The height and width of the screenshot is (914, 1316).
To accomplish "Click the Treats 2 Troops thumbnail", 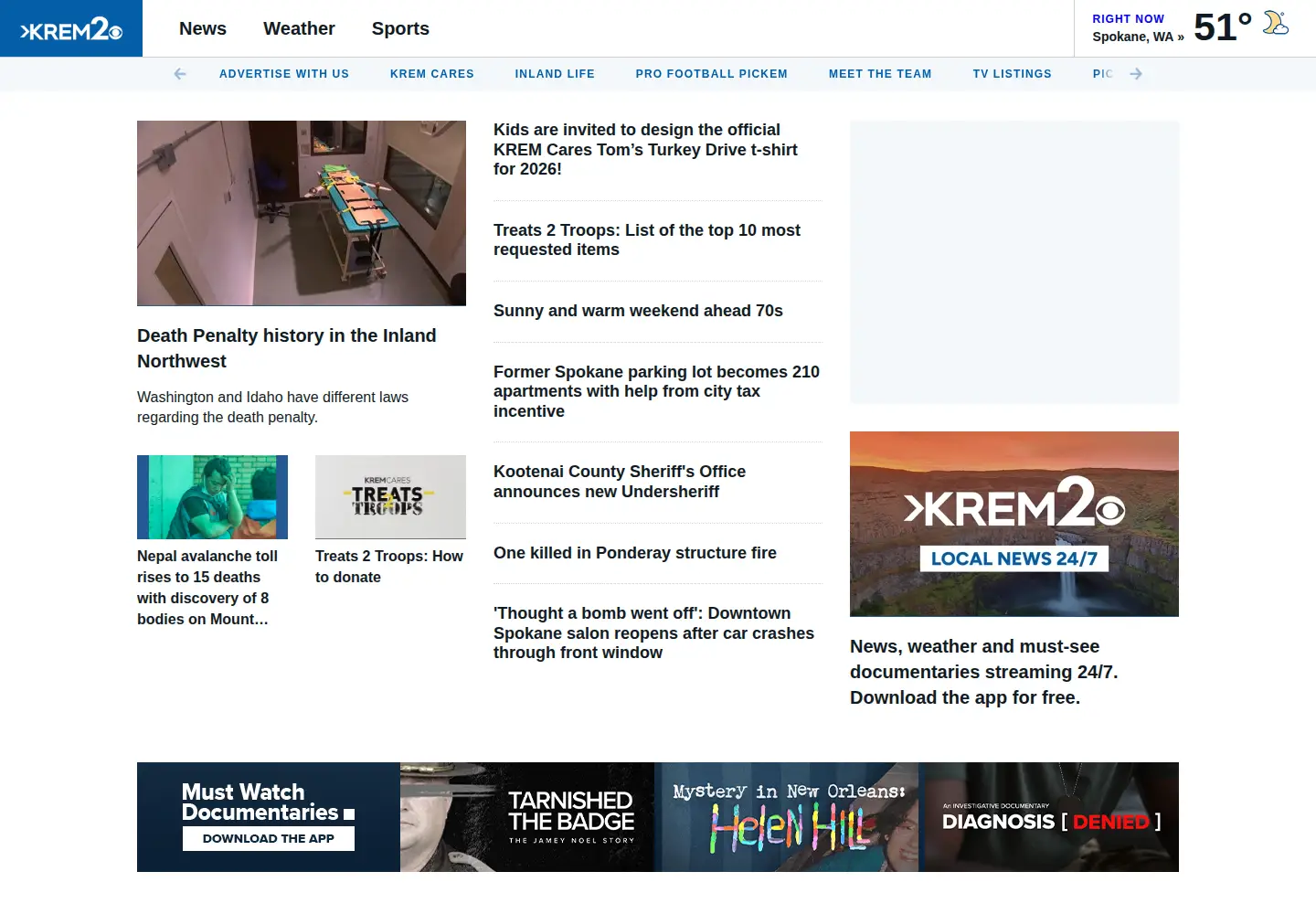I will tap(390, 497).
